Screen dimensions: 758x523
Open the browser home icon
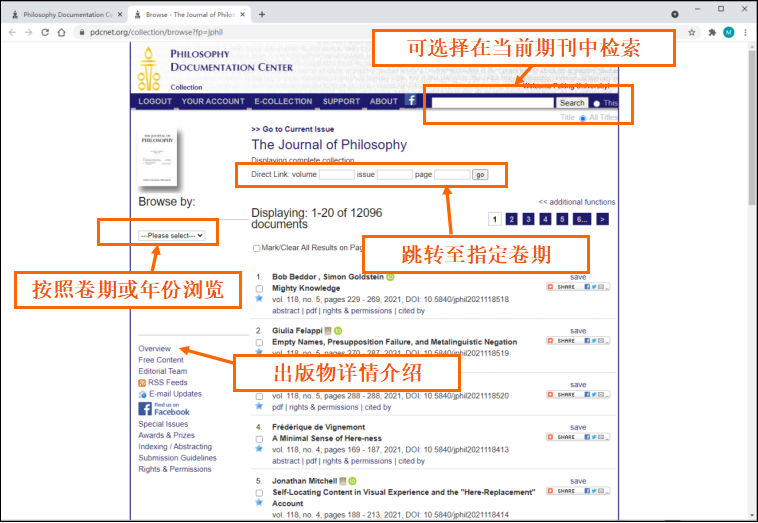click(61, 32)
